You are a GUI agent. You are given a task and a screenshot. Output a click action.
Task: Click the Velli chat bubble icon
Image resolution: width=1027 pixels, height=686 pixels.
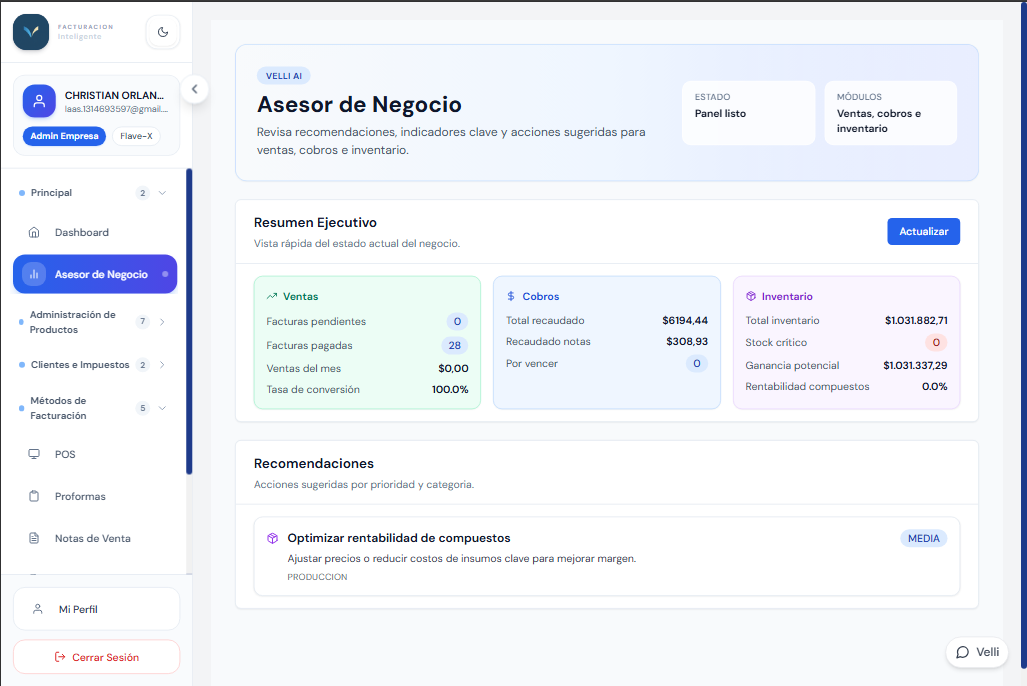(x=962, y=652)
